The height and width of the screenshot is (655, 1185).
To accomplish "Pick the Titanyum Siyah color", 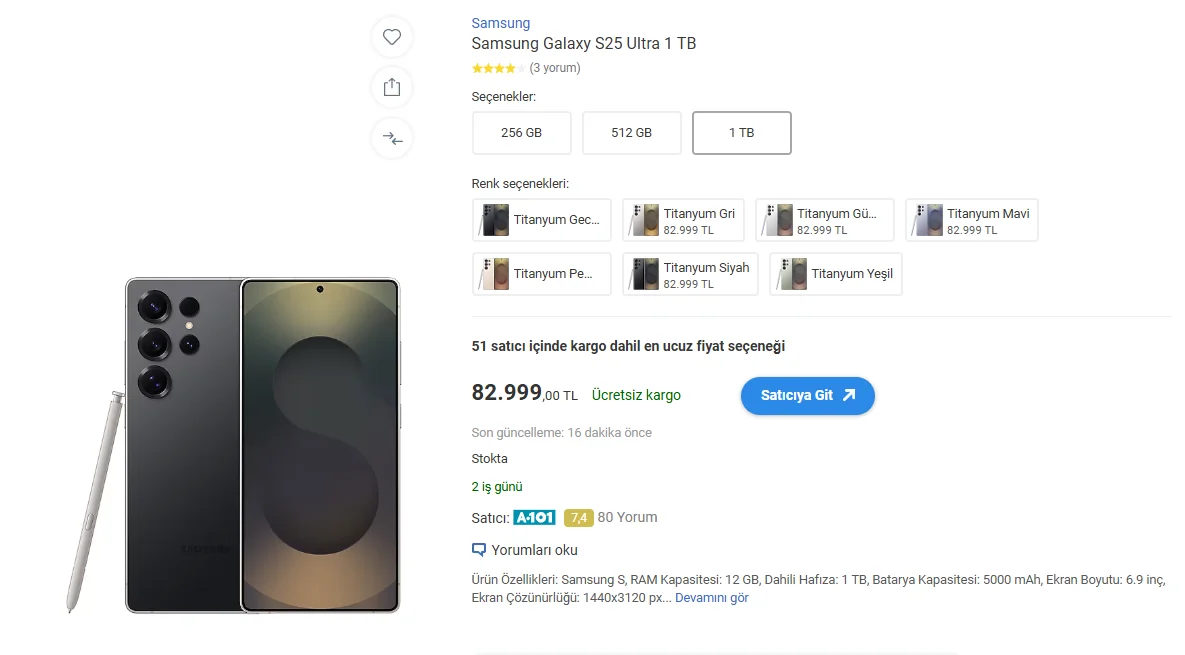I will coord(689,274).
